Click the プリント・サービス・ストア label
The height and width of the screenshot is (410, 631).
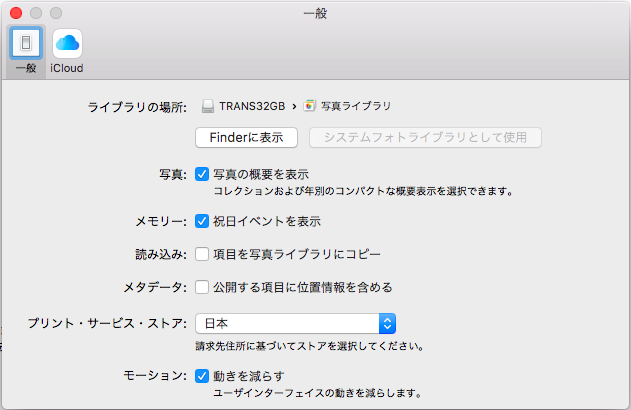tap(107, 323)
